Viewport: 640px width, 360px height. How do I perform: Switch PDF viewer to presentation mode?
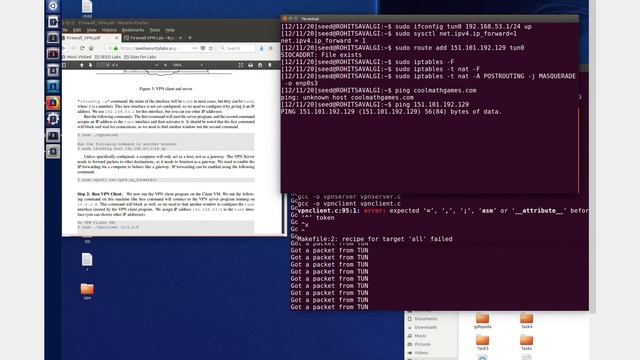pos(241,65)
